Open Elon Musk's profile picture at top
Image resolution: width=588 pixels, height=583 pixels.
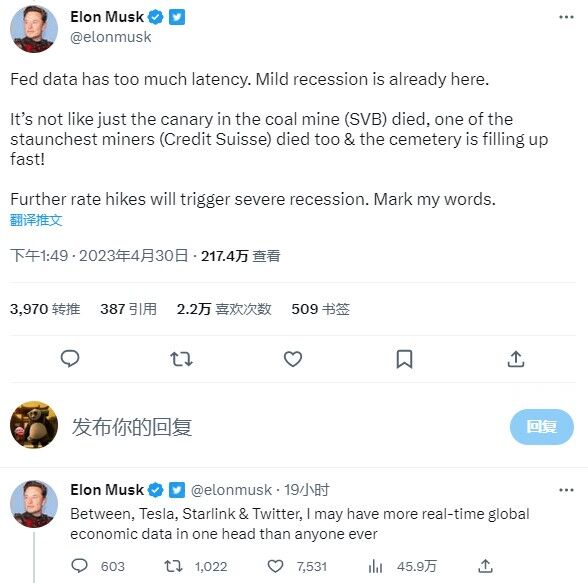(34, 29)
